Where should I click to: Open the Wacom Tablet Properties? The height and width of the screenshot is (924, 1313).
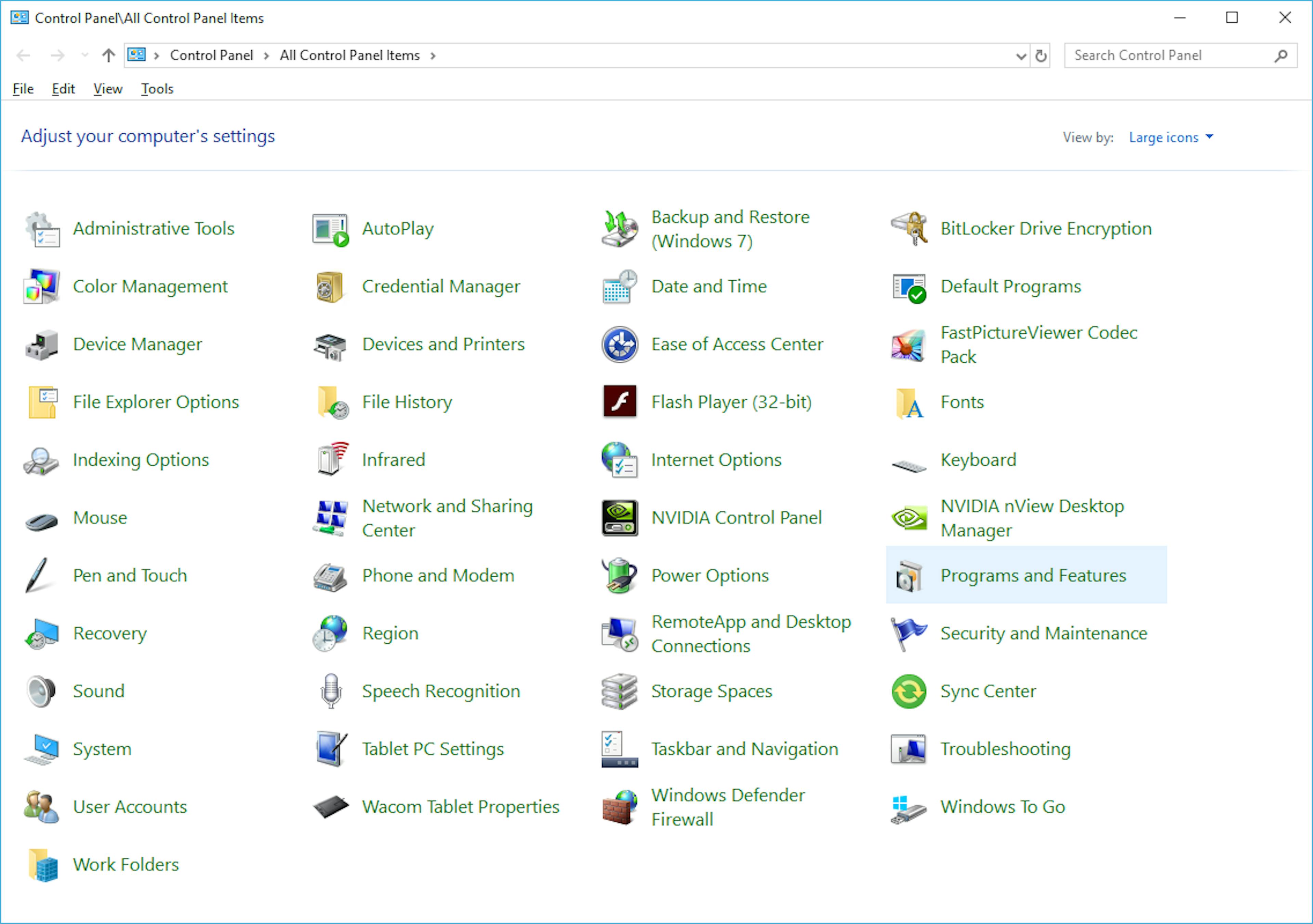coord(460,806)
